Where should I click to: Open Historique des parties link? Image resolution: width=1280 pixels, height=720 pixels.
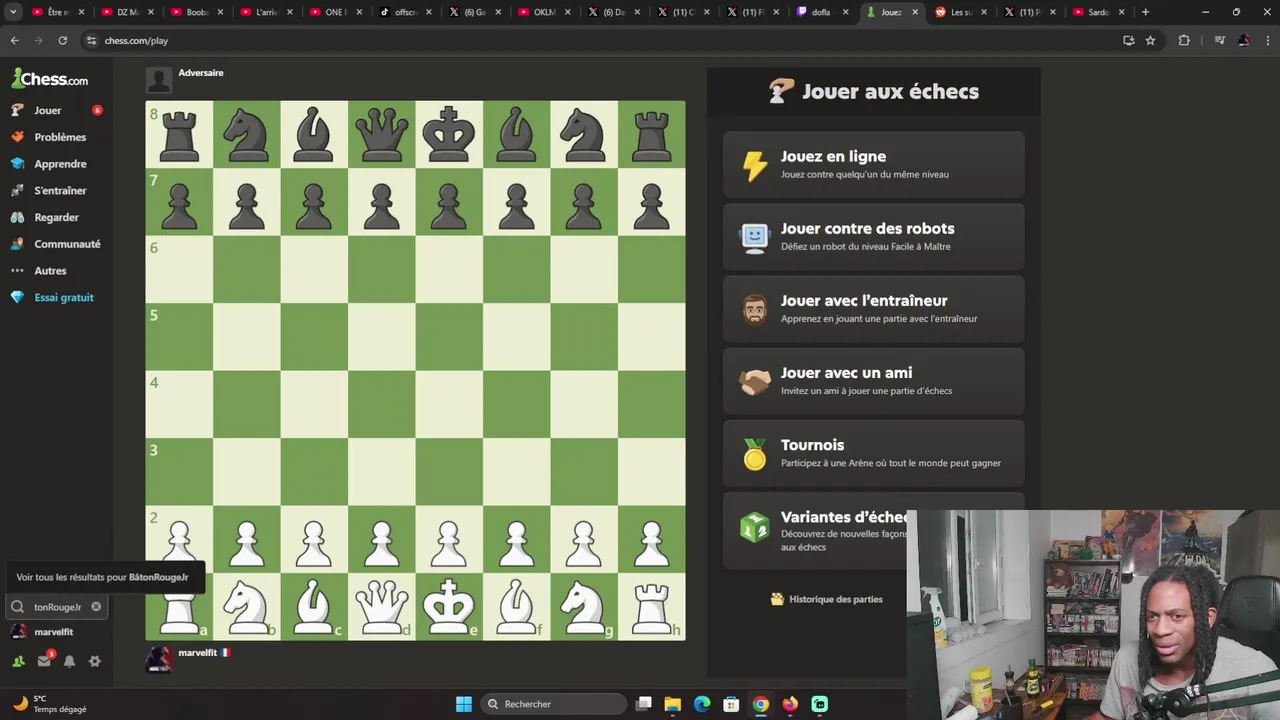[x=826, y=599]
